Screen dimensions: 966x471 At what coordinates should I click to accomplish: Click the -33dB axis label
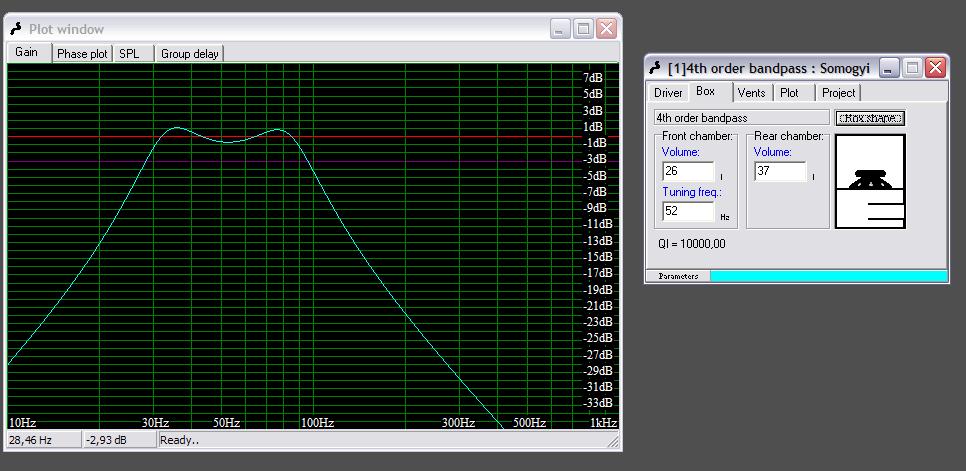(x=598, y=403)
